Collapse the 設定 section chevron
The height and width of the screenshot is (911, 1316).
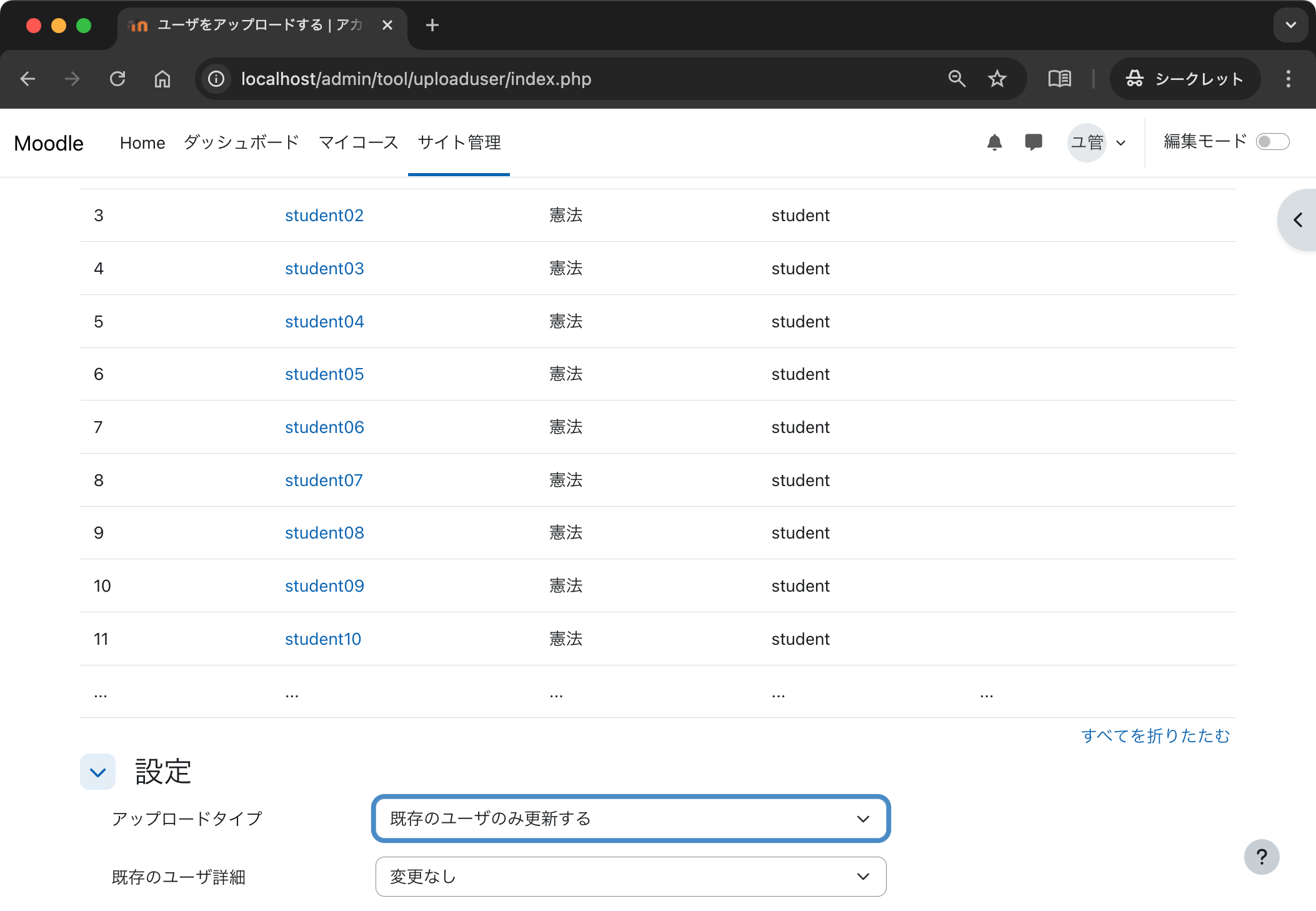pyautogui.click(x=98, y=772)
